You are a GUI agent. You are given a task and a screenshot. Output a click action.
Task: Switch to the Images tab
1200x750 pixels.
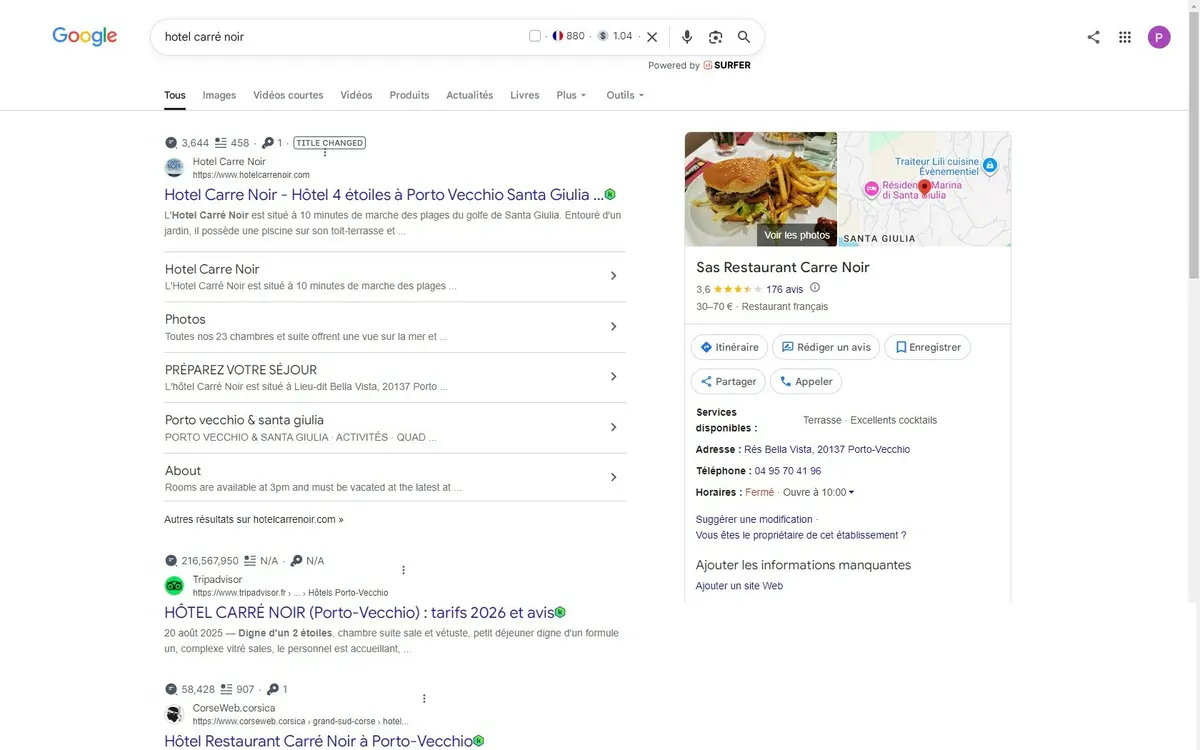pyautogui.click(x=219, y=95)
